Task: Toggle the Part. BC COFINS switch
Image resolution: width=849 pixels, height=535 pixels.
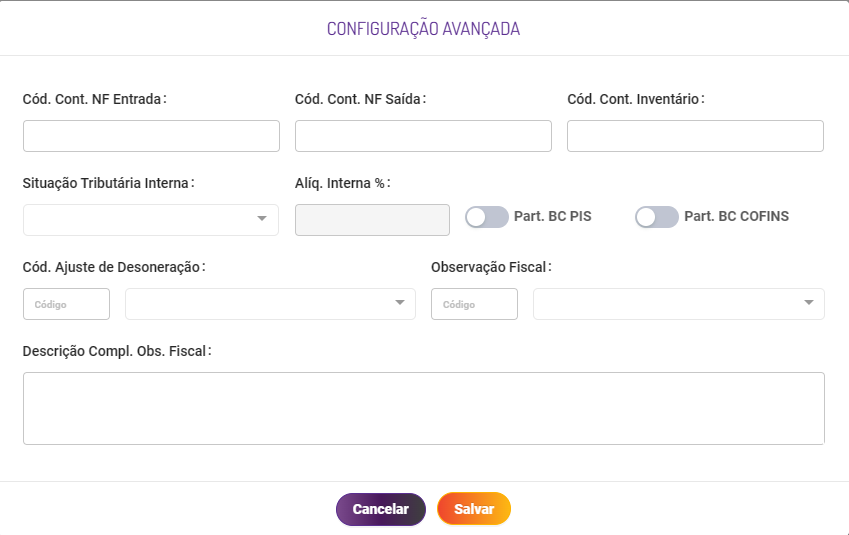Action: (x=657, y=216)
